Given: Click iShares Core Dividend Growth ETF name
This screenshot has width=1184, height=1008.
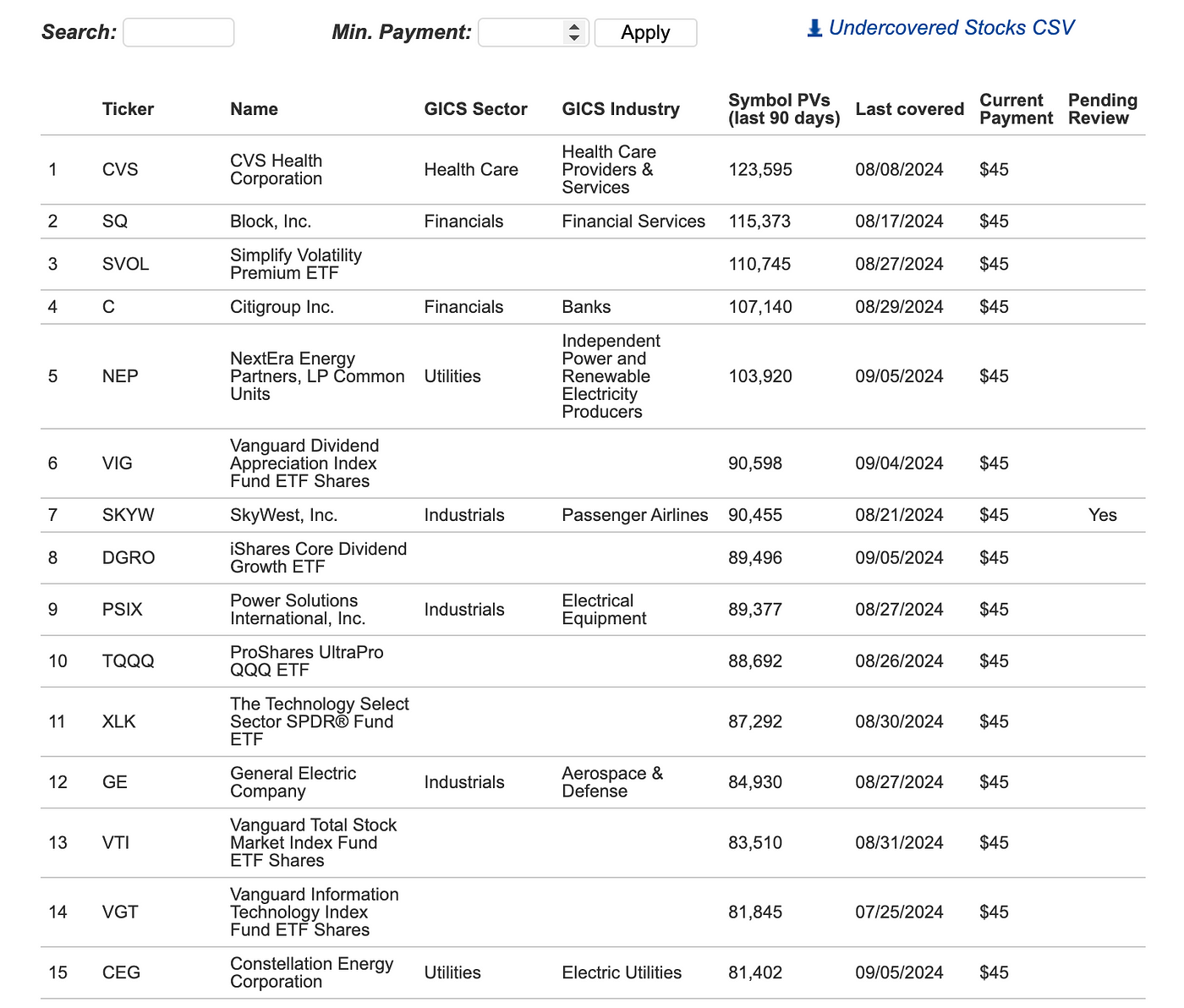Looking at the screenshot, I should [318, 558].
